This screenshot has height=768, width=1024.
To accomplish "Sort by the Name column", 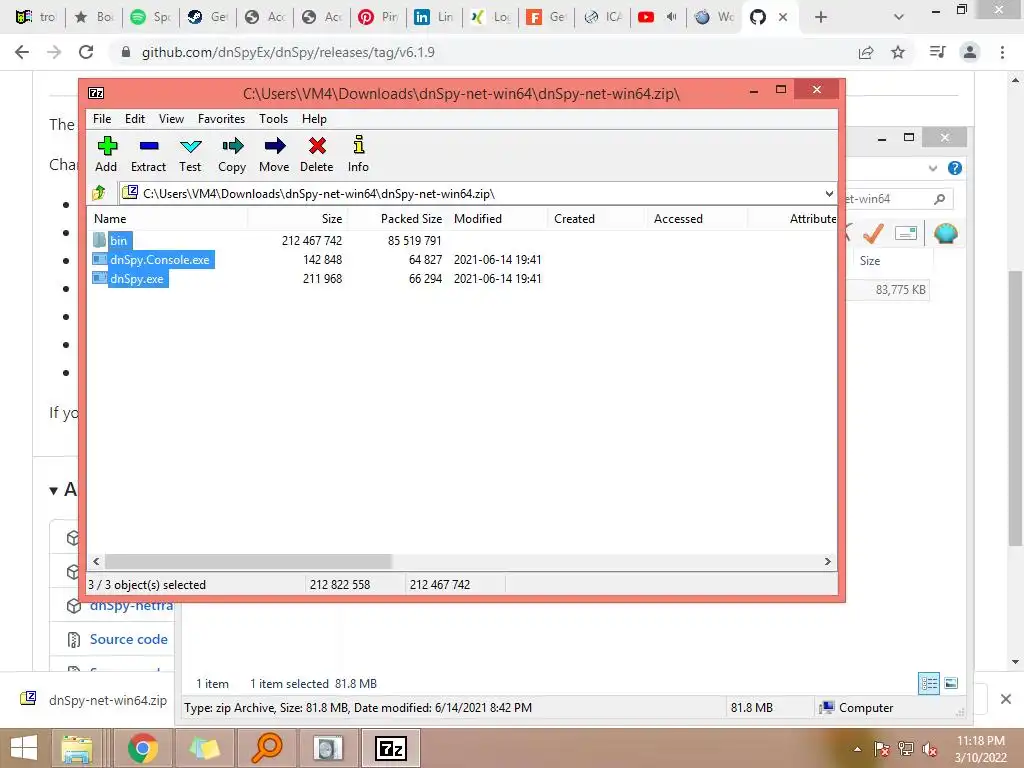I will [x=167, y=219].
